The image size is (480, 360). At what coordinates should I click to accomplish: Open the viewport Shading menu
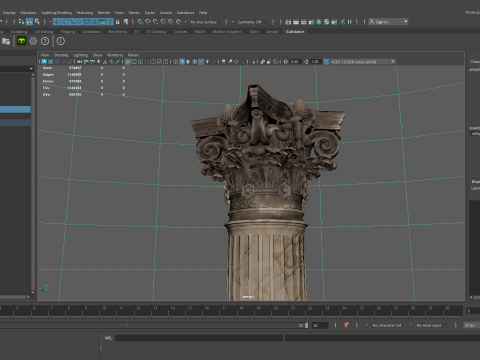pyautogui.click(x=61, y=55)
